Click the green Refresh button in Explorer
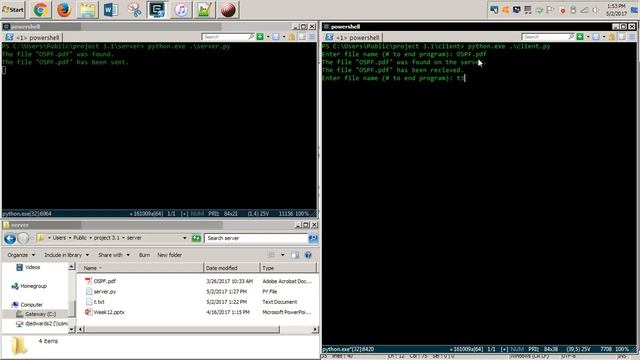This screenshot has width=640, height=360. tap(196, 238)
